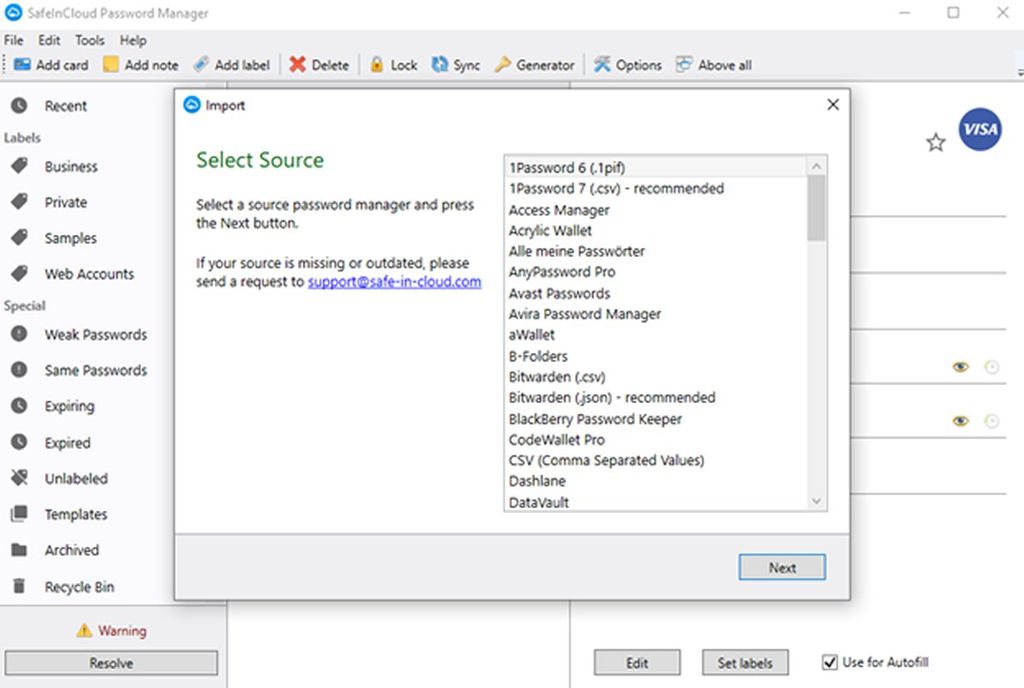Open the Help menu
This screenshot has width=1024, height=688.
[132, 40]
